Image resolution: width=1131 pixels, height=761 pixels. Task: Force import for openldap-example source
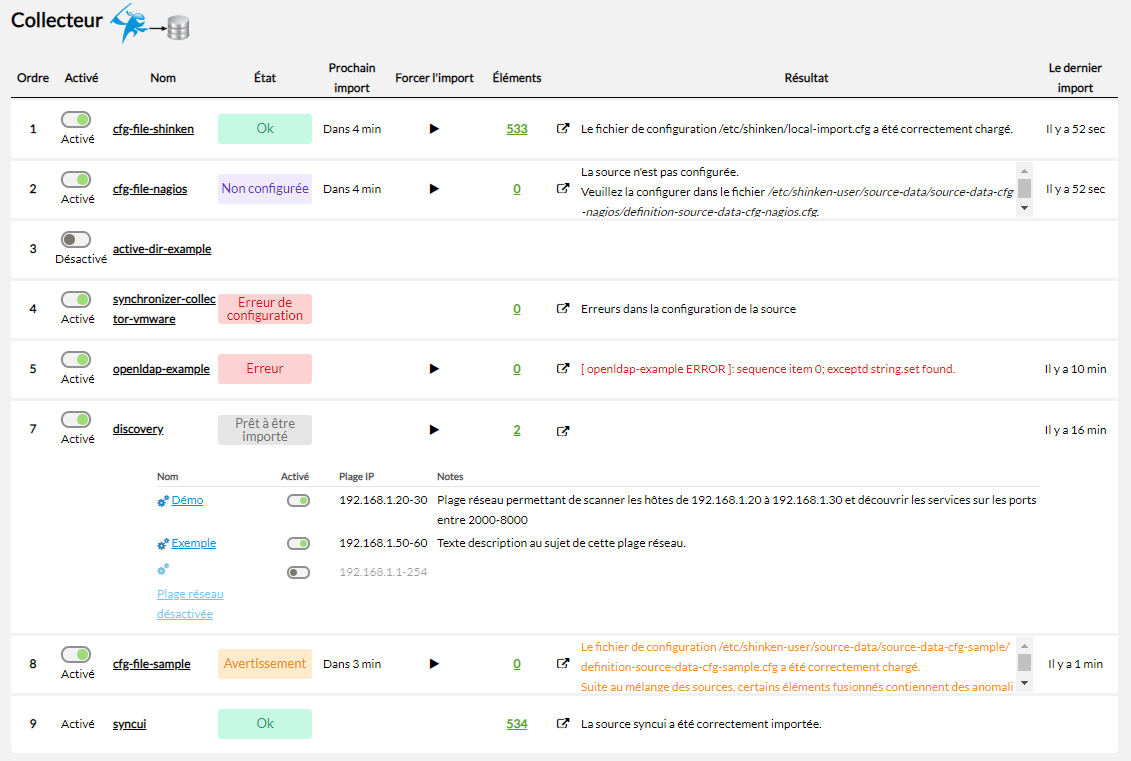[434, 369]
